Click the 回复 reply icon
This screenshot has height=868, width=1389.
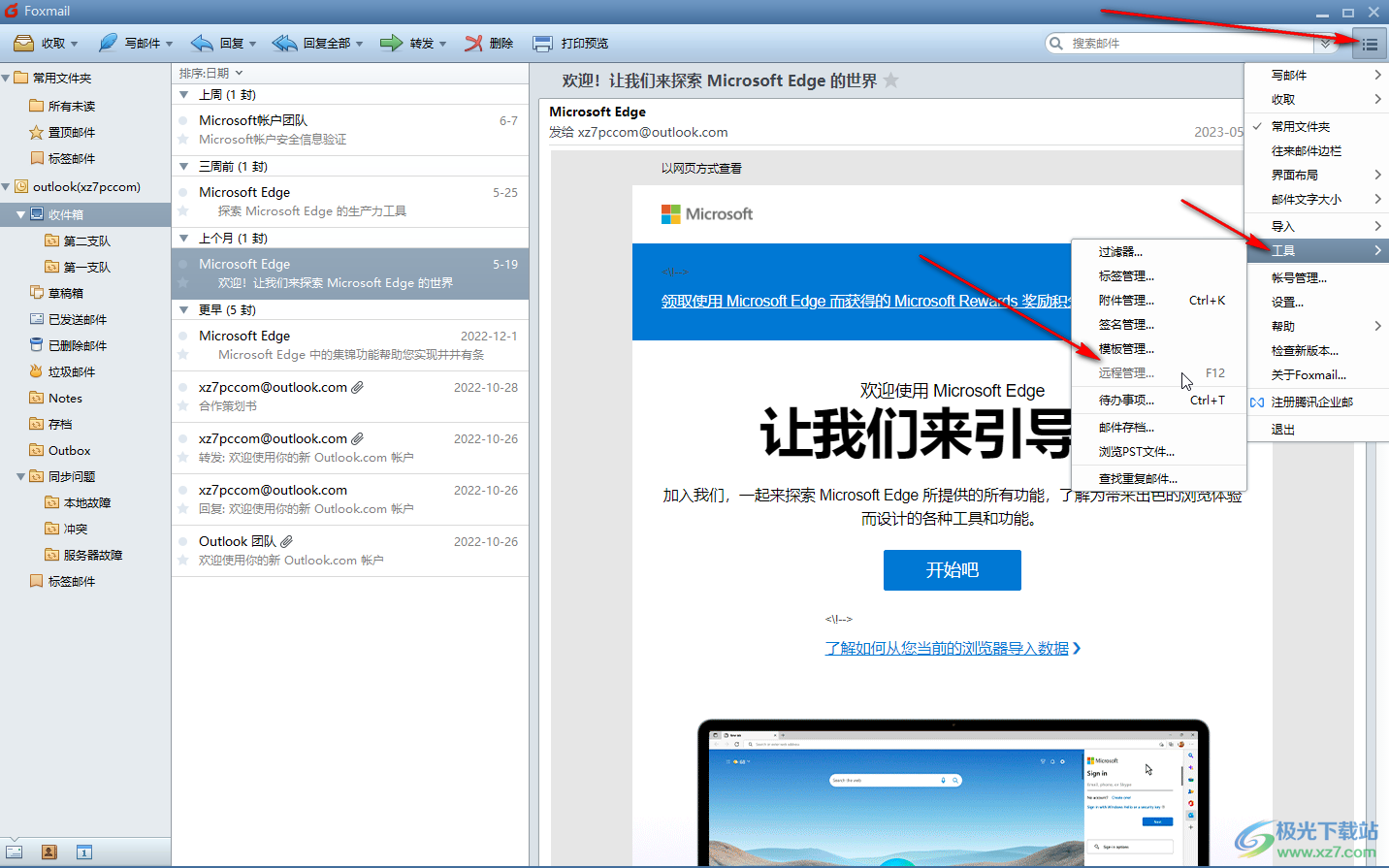(x=202, y=43)
